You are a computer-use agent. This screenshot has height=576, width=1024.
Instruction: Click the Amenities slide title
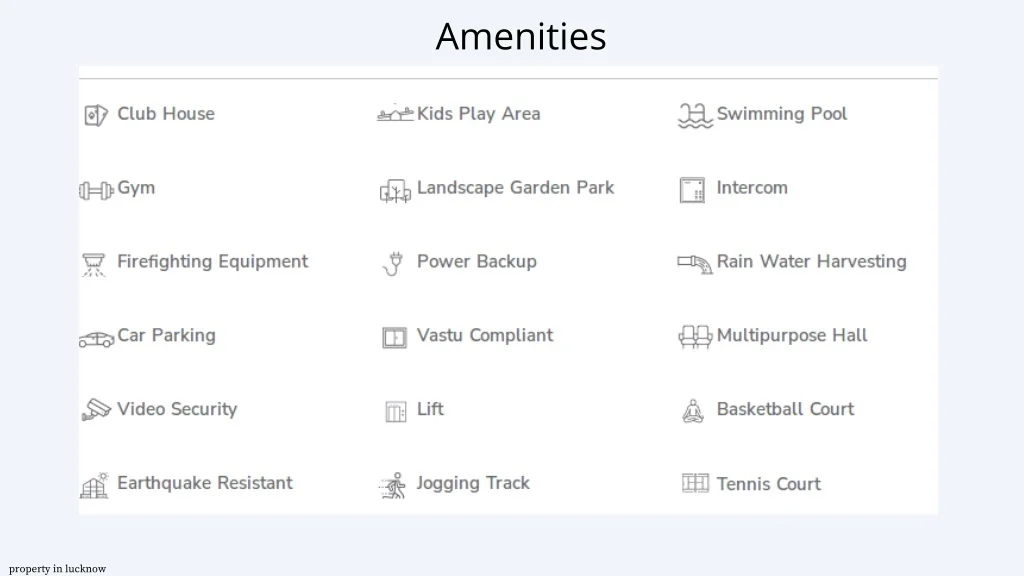click(x=521, y=37)
